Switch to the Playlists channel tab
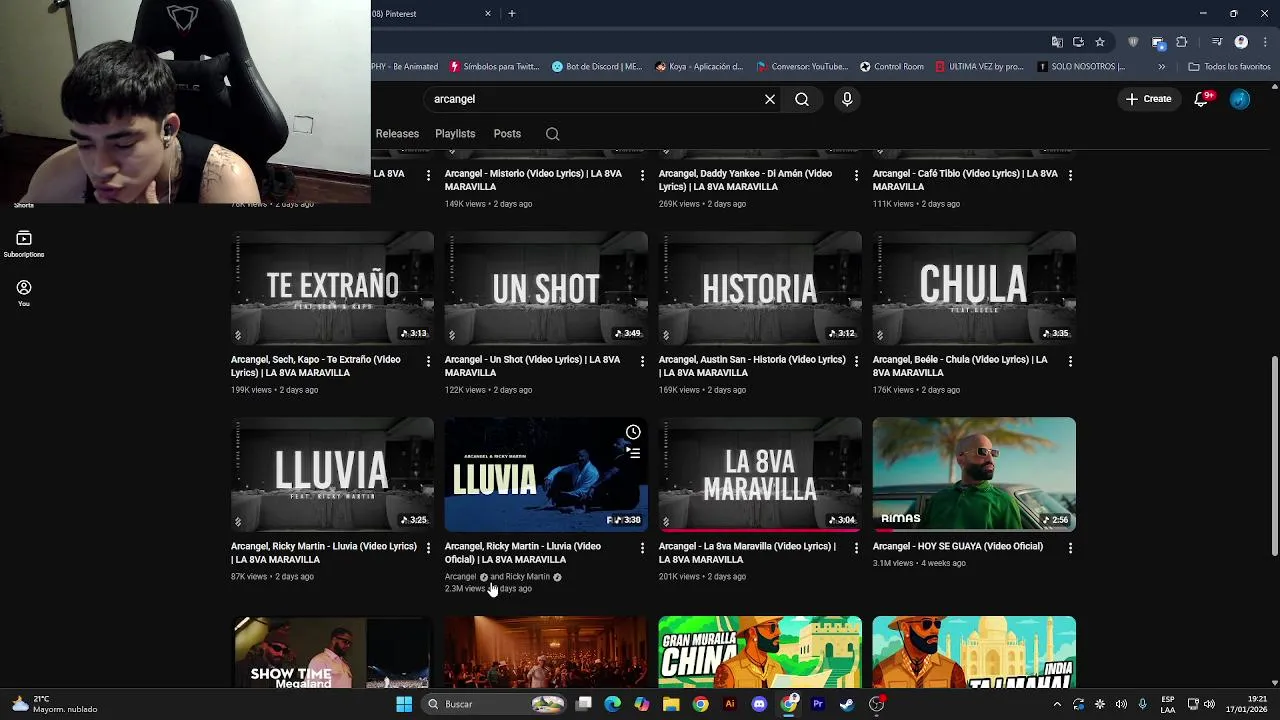The image size is (1280, 720). 455,134
